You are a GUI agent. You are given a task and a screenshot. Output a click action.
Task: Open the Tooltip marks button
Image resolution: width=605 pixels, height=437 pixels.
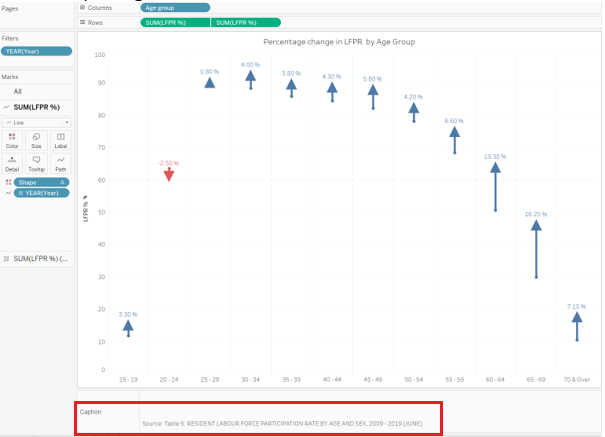[36, 162]
